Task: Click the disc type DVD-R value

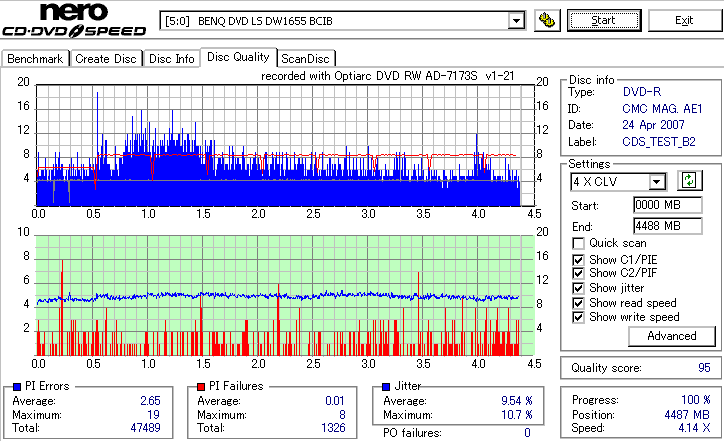Action: tap(642, 92)
